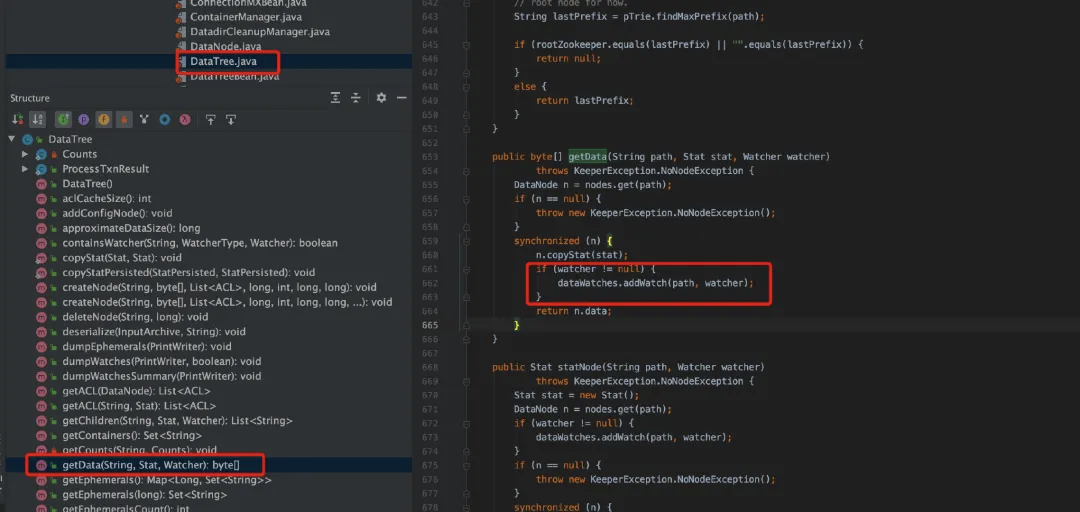Screen dimensions: 1080x512
Task: Select deleteNode(String, long): void method
Action: (135, 317)
